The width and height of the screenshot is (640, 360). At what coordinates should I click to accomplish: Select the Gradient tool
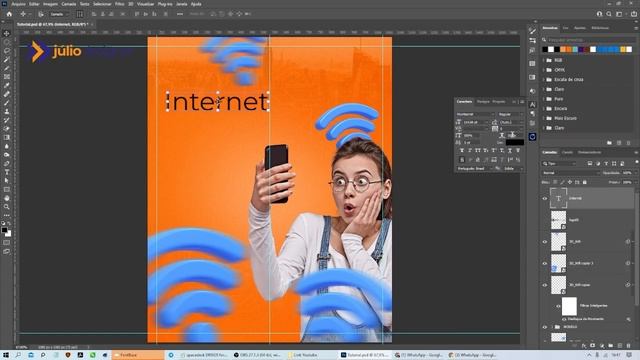pos(7,138)
